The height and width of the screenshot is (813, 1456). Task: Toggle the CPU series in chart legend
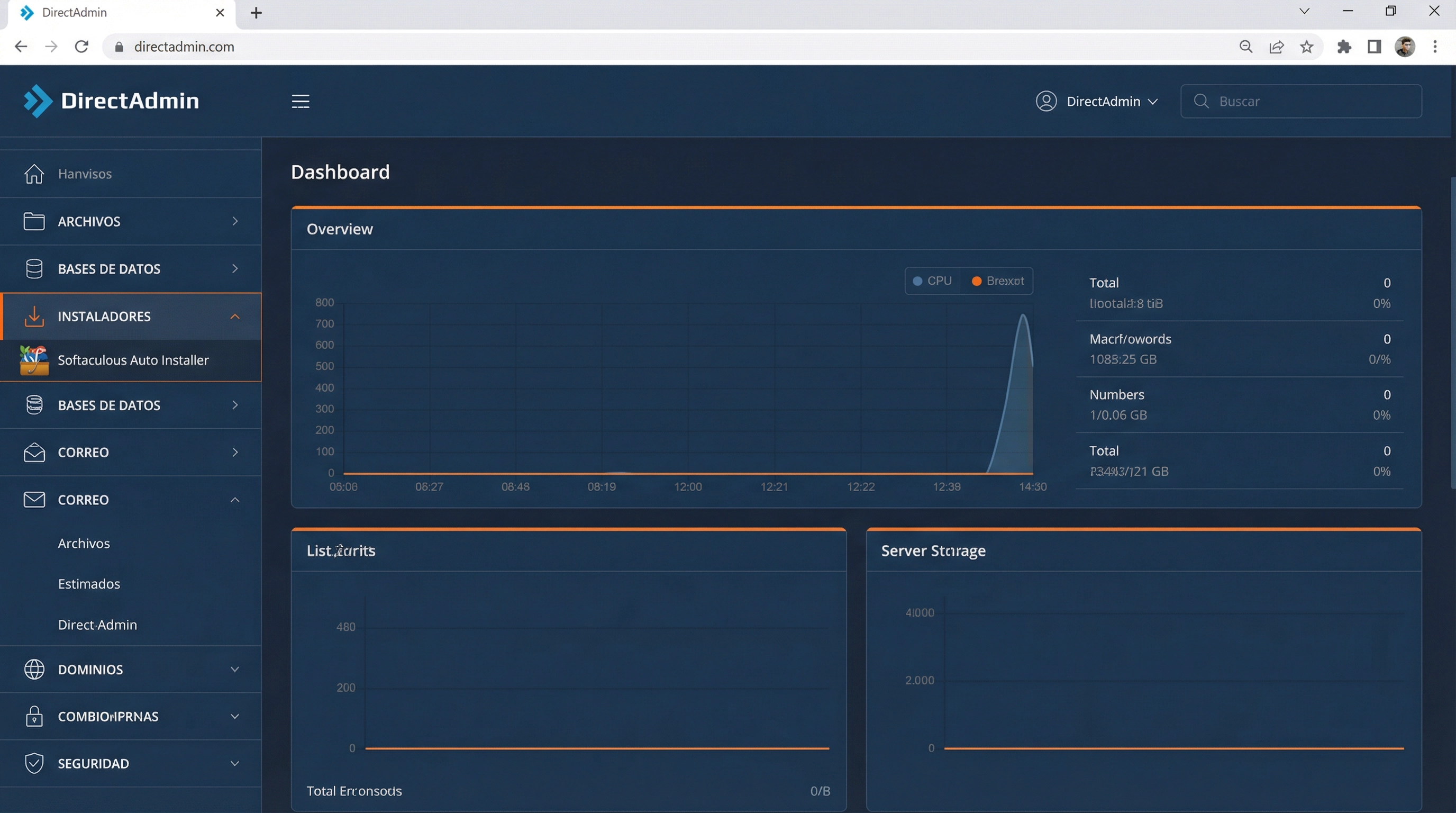933,281
